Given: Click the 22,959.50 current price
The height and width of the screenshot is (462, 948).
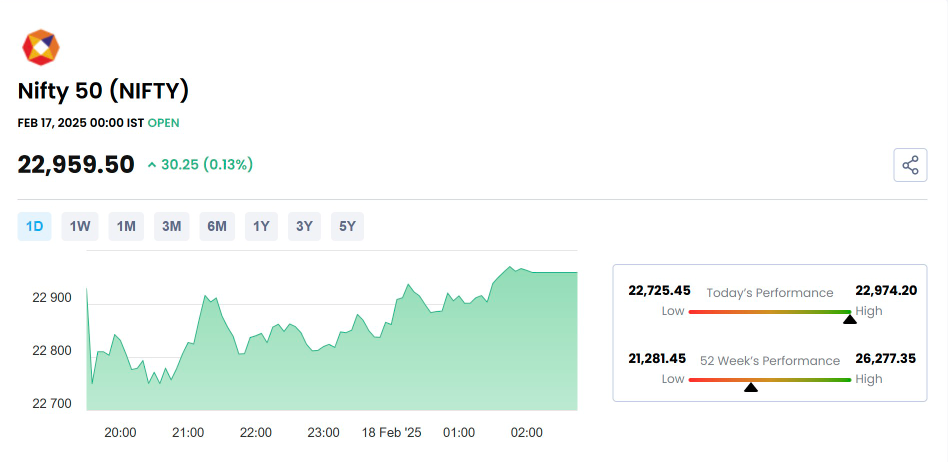Looking at the screenshot, I should (76, 165).
